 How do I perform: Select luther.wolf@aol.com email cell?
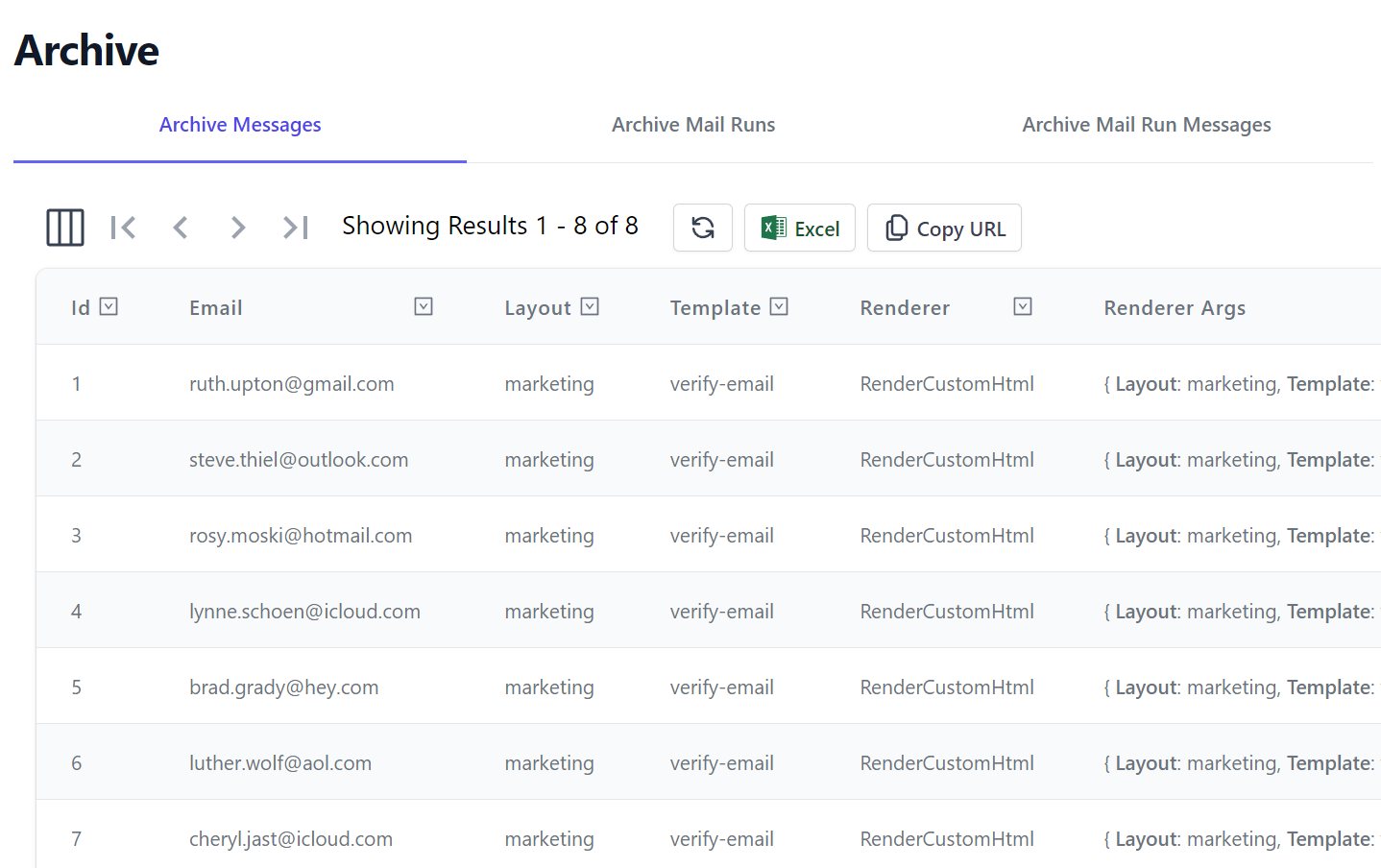[280, 763]
